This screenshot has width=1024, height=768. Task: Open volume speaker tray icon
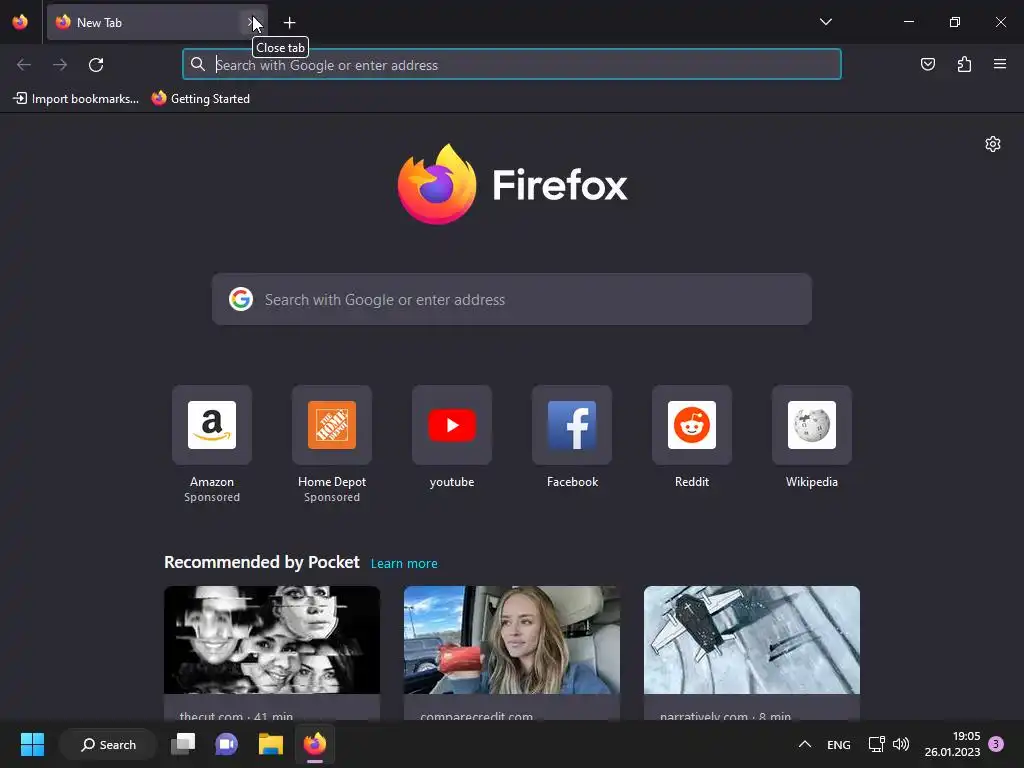coord(901,744)
